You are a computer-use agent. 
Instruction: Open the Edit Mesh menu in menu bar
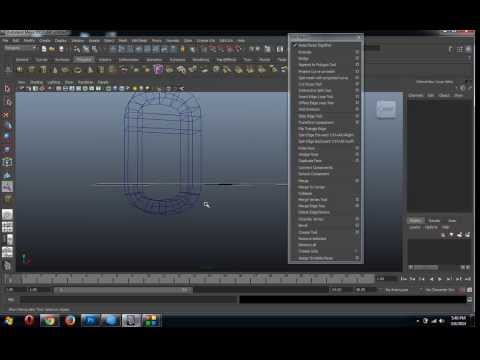(x=139, y=41)
